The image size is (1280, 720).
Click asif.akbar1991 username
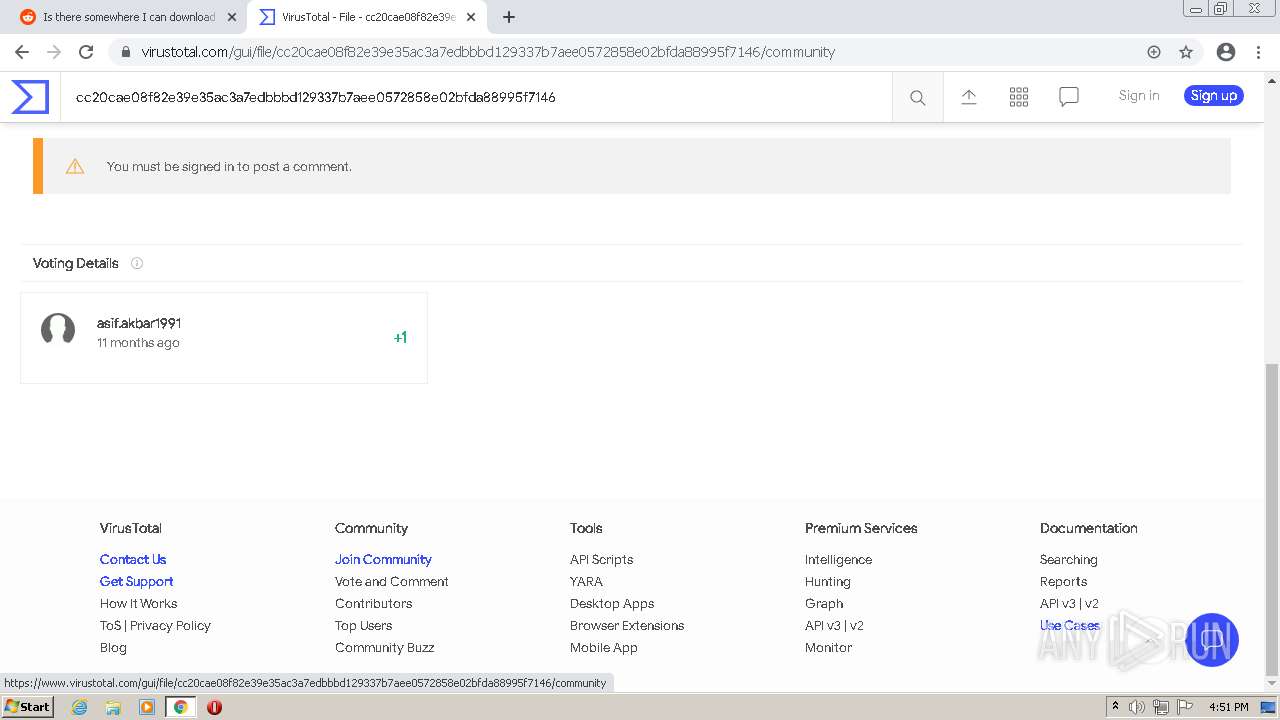pyautogui.click(x=139, y=323)
